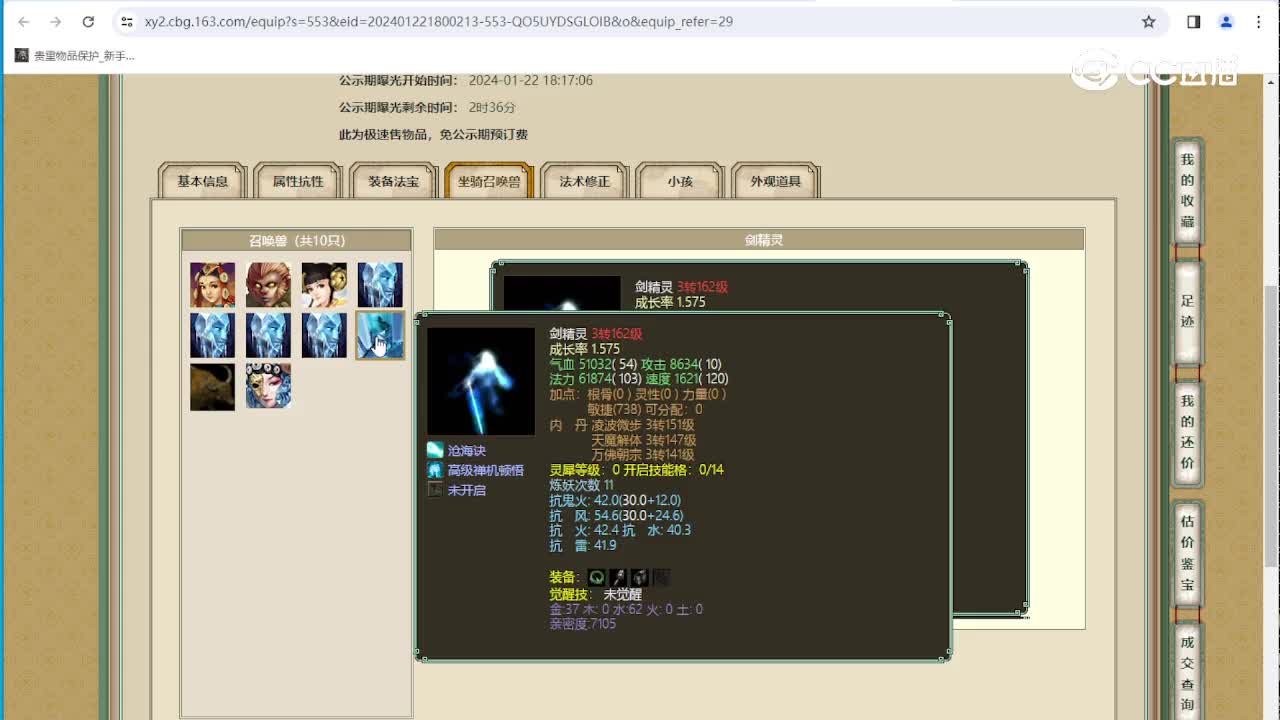
Task: Open the 装备法宝 tab
Action: 394,181
